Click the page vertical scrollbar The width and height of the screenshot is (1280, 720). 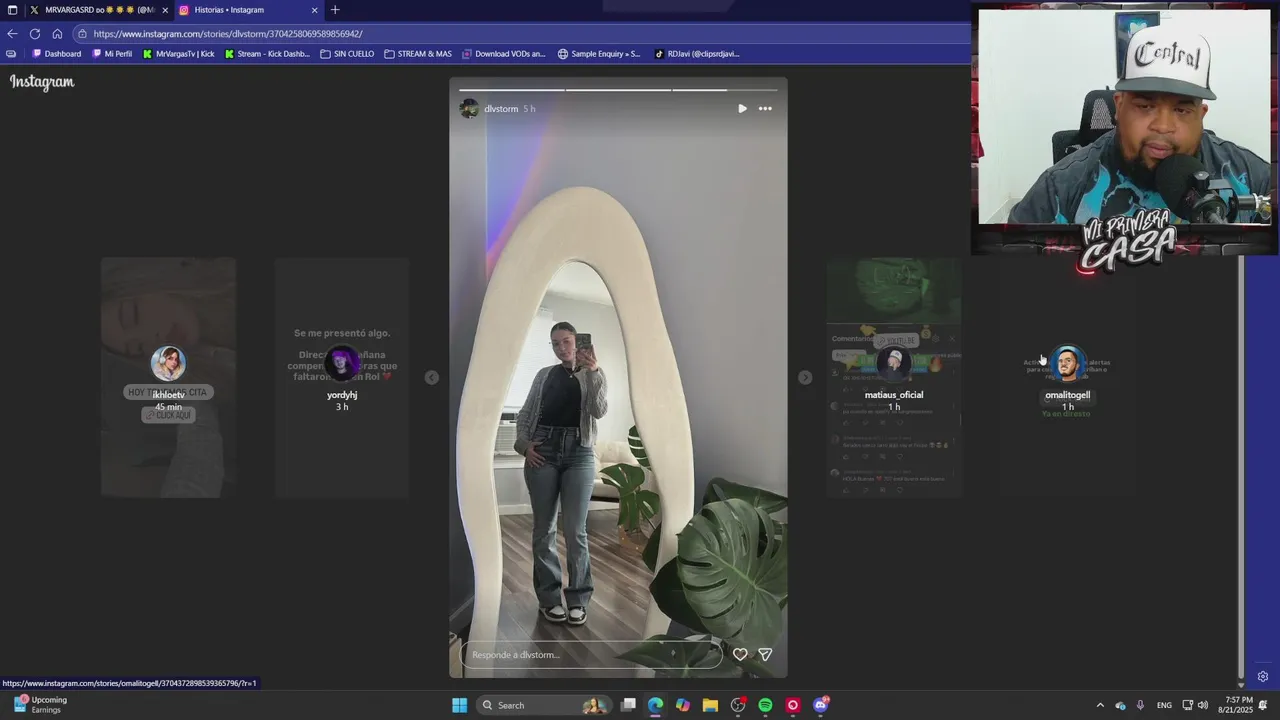coord(1241,465)
